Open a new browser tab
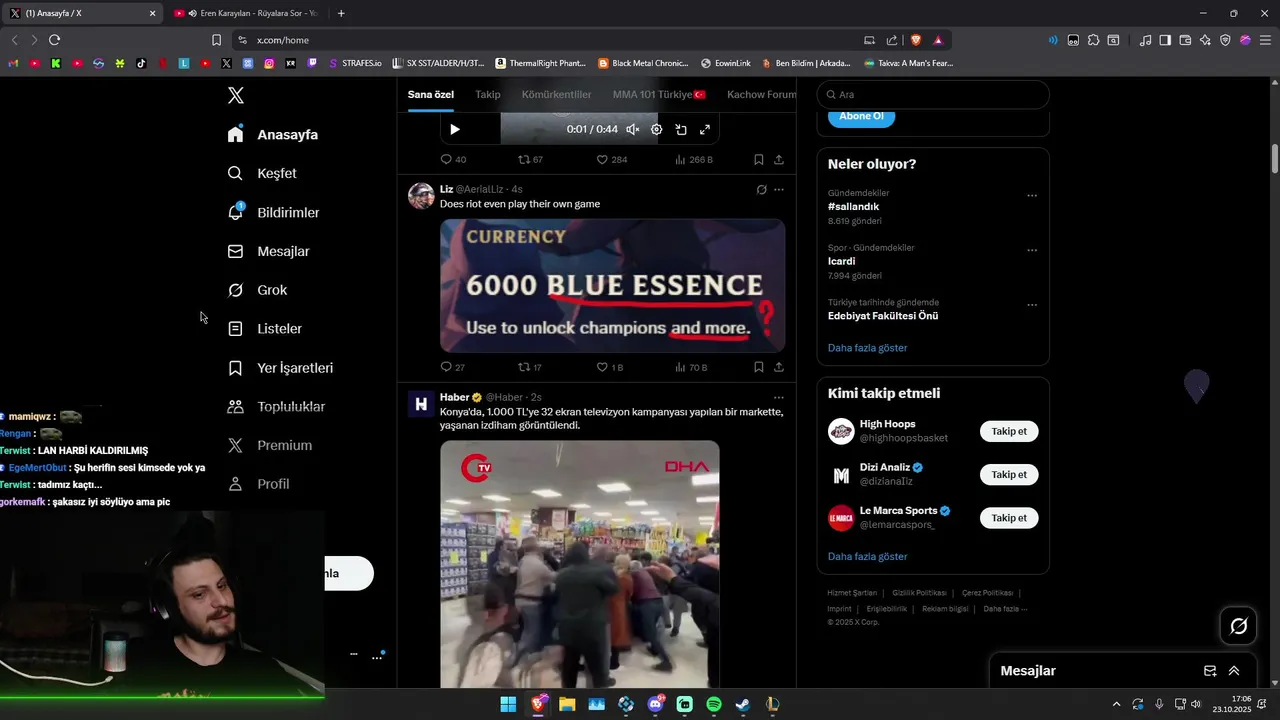The height and width of the screenshot is (720, 1280). coord(341,13)
